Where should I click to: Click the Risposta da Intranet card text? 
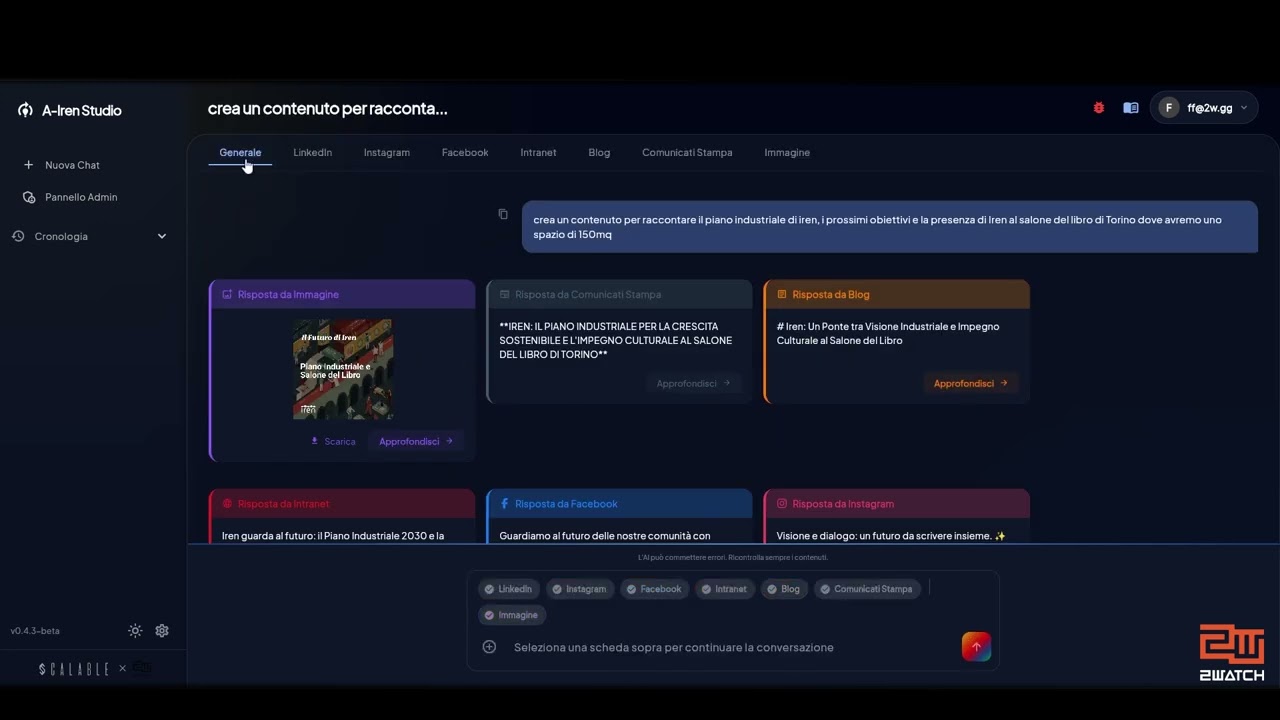coord(333,536)
